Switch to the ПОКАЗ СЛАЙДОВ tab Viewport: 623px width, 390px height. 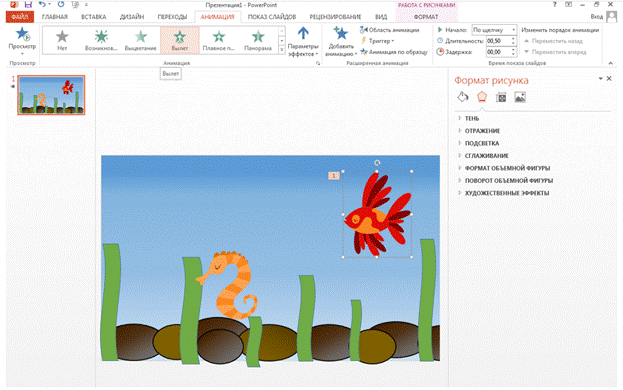272,17
